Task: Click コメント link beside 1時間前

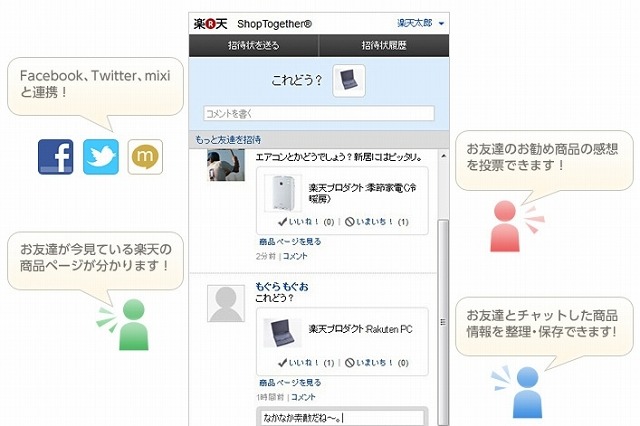Action: click(303, 397)
